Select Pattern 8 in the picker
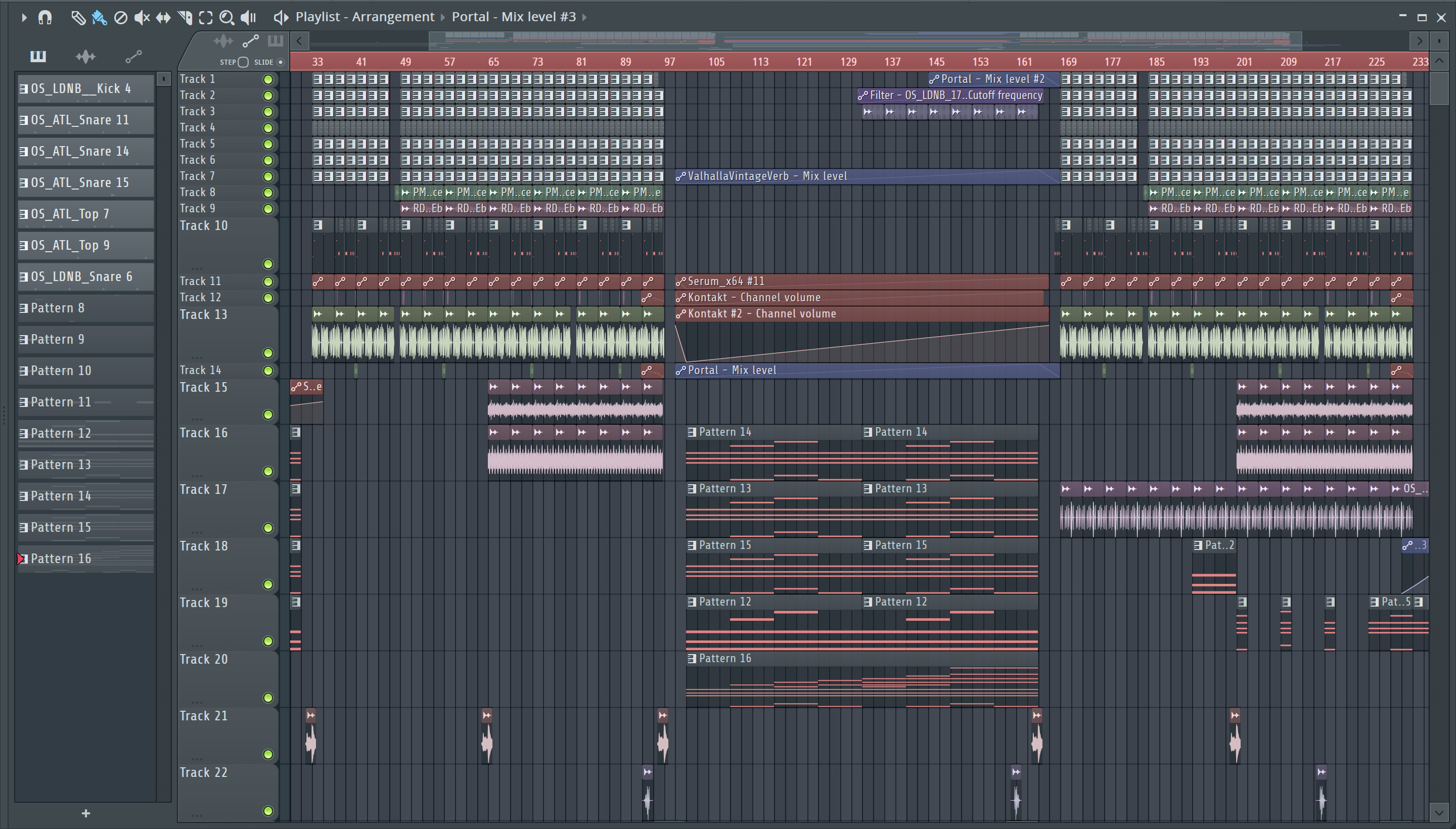 [x=85, y=307]
